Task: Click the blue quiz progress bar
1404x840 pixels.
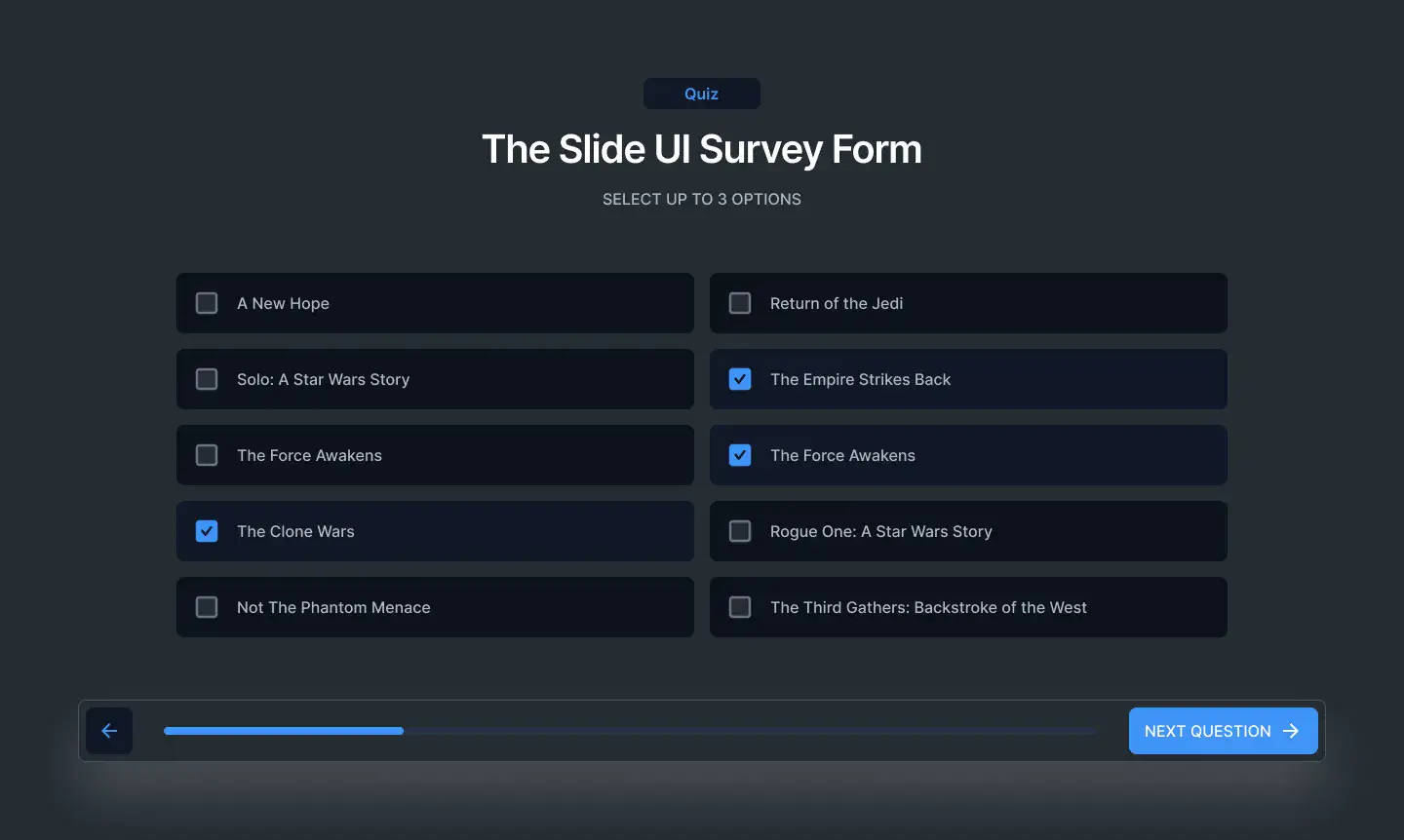Action: tap(630, 731)
